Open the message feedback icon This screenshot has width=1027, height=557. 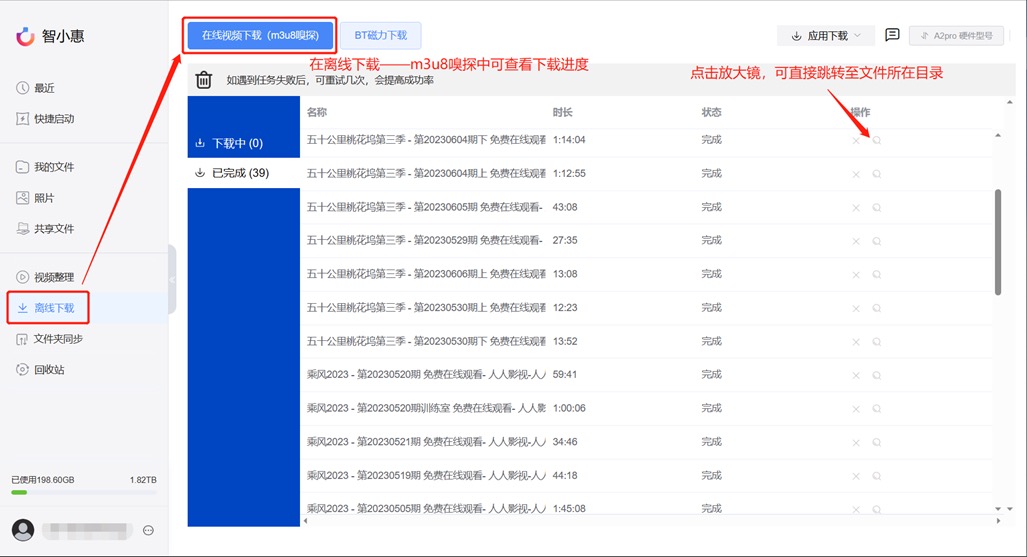[x=892, y=35]
